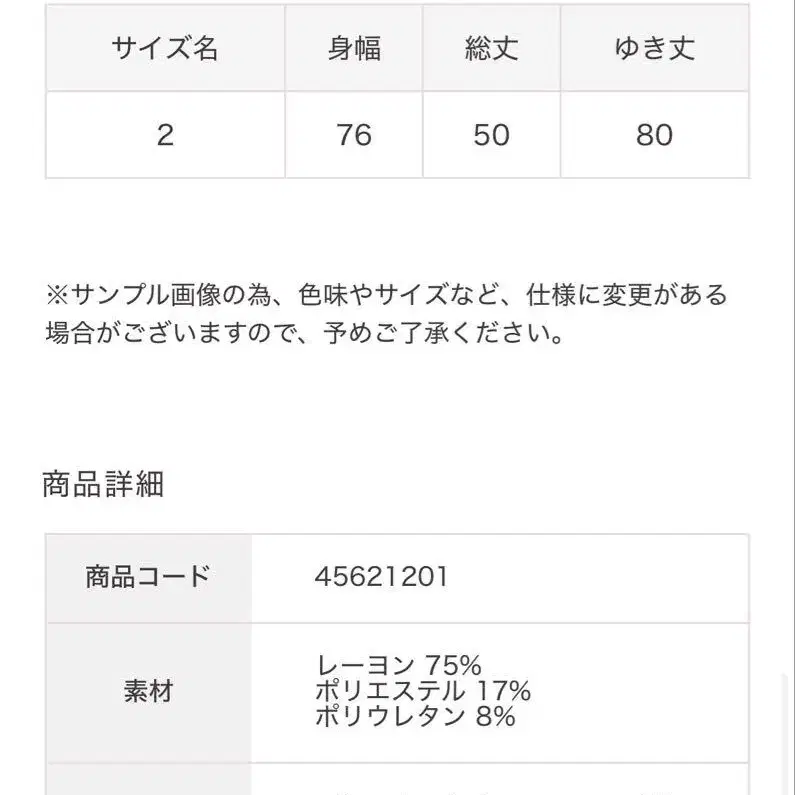Click the ポリウレタン 8% material line
795x795 pixels.
415,716
